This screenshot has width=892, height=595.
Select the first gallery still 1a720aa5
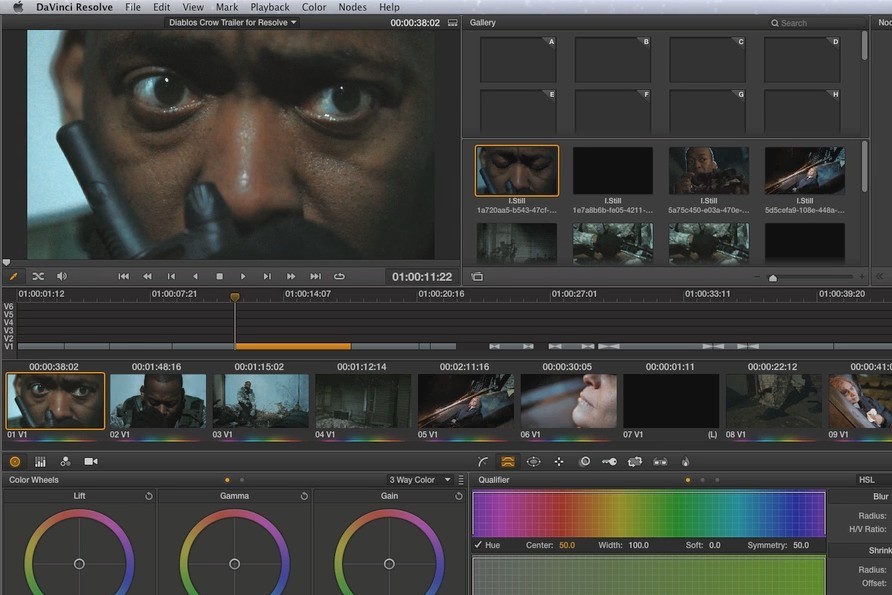coord(517,171)
